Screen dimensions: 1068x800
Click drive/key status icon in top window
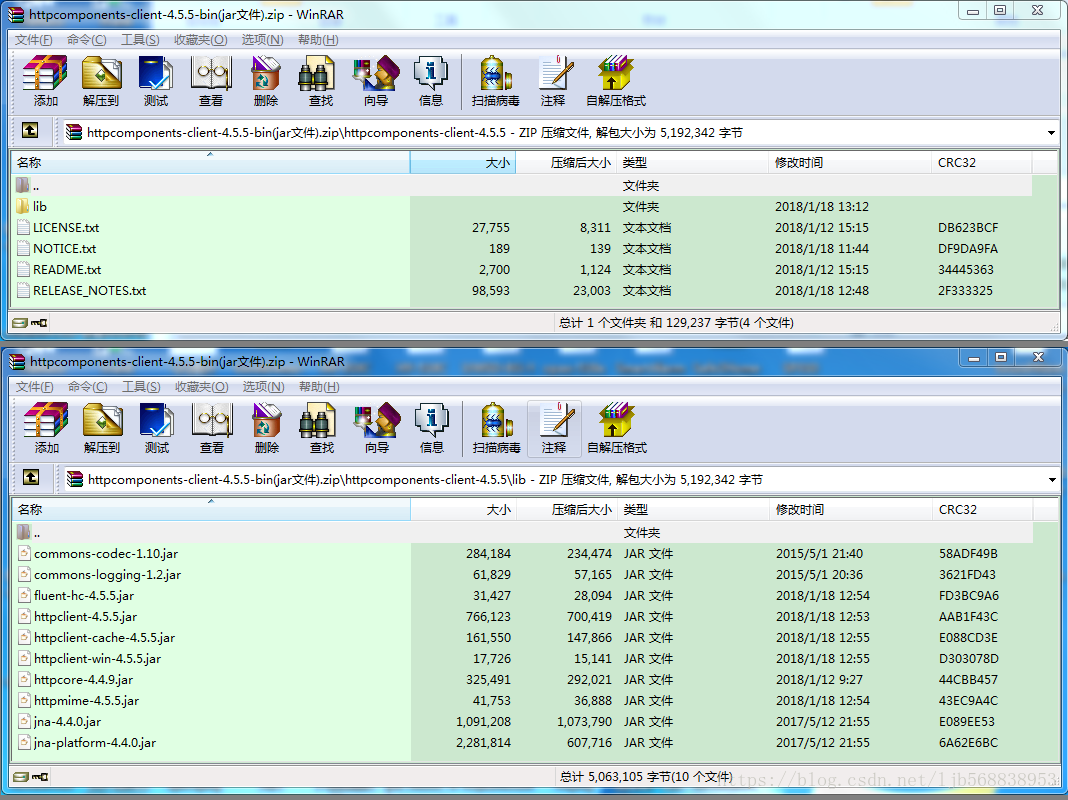coord(29,323)
